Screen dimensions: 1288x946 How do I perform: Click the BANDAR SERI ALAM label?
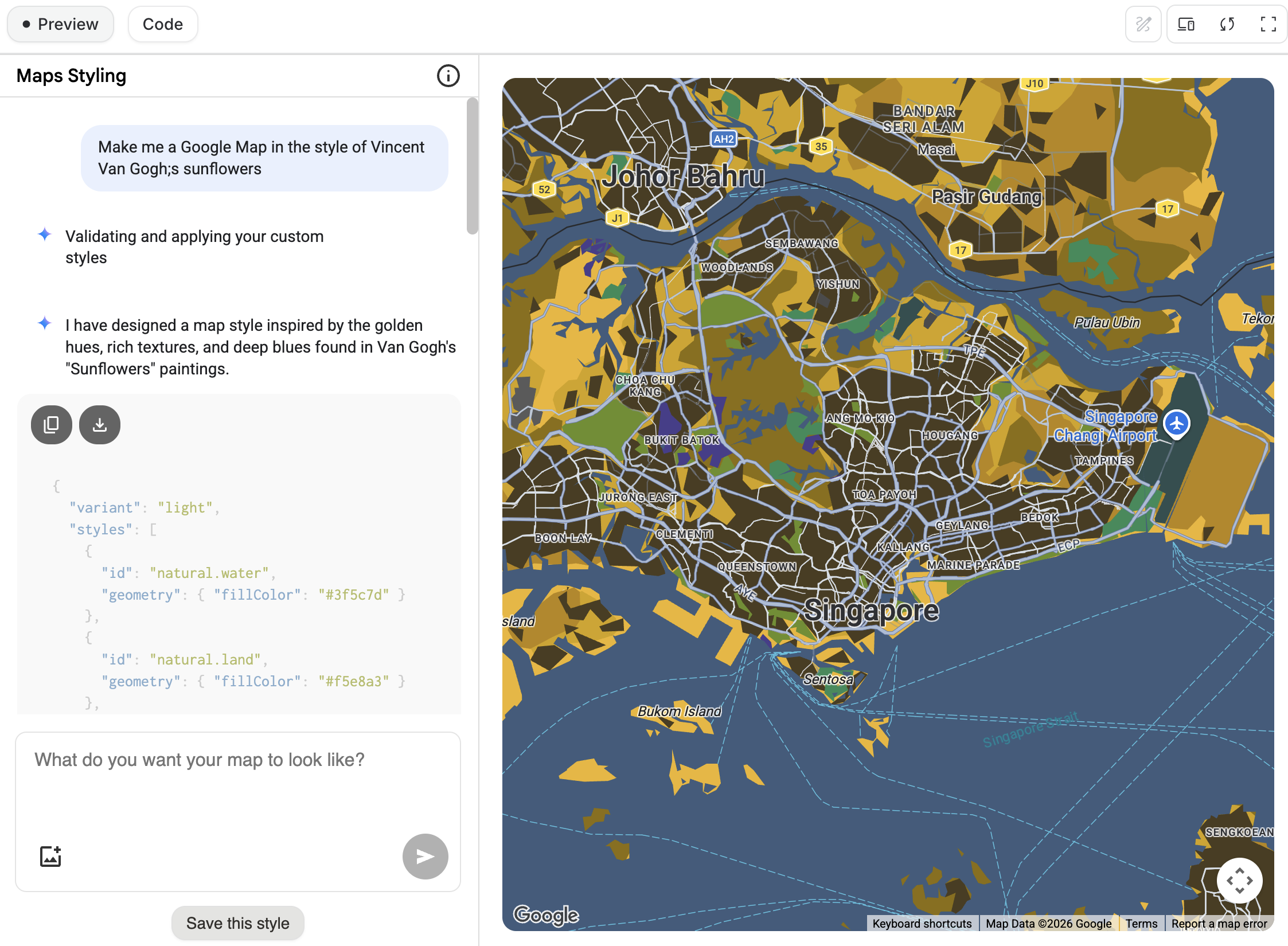click(x=923, y=119)
